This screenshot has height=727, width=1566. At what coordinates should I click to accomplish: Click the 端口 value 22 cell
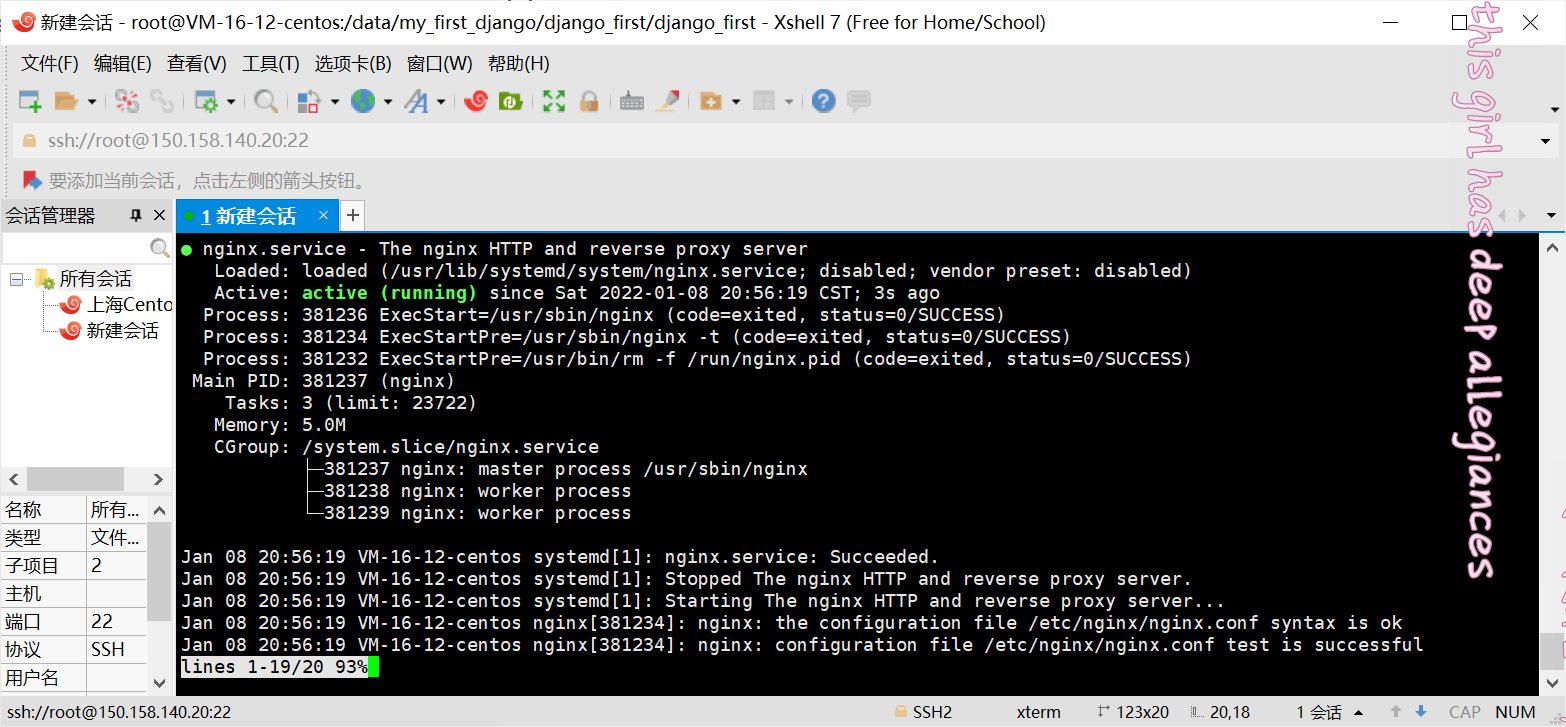[x=116, y=621]
